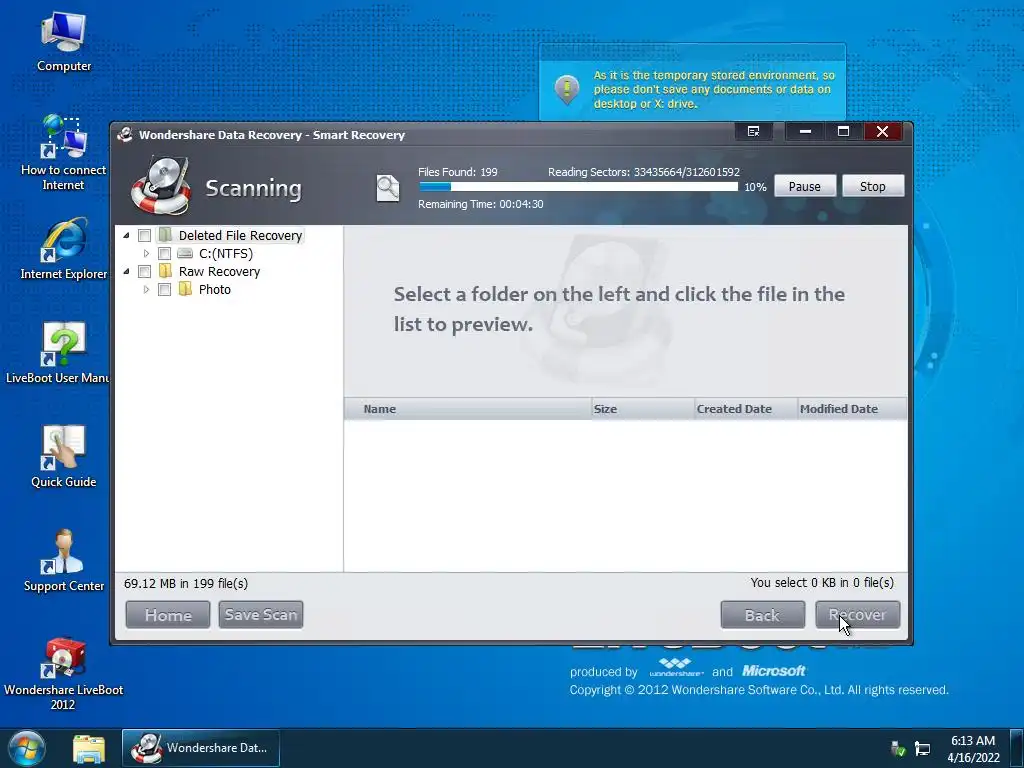The width and height of the screenshot is (1024, 768).
Task: Sort by the Name column header
Action: [468, 409]
